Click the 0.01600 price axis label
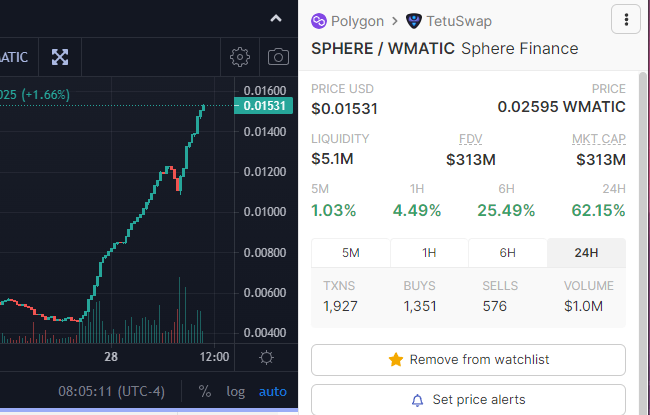 click(265, 90)
